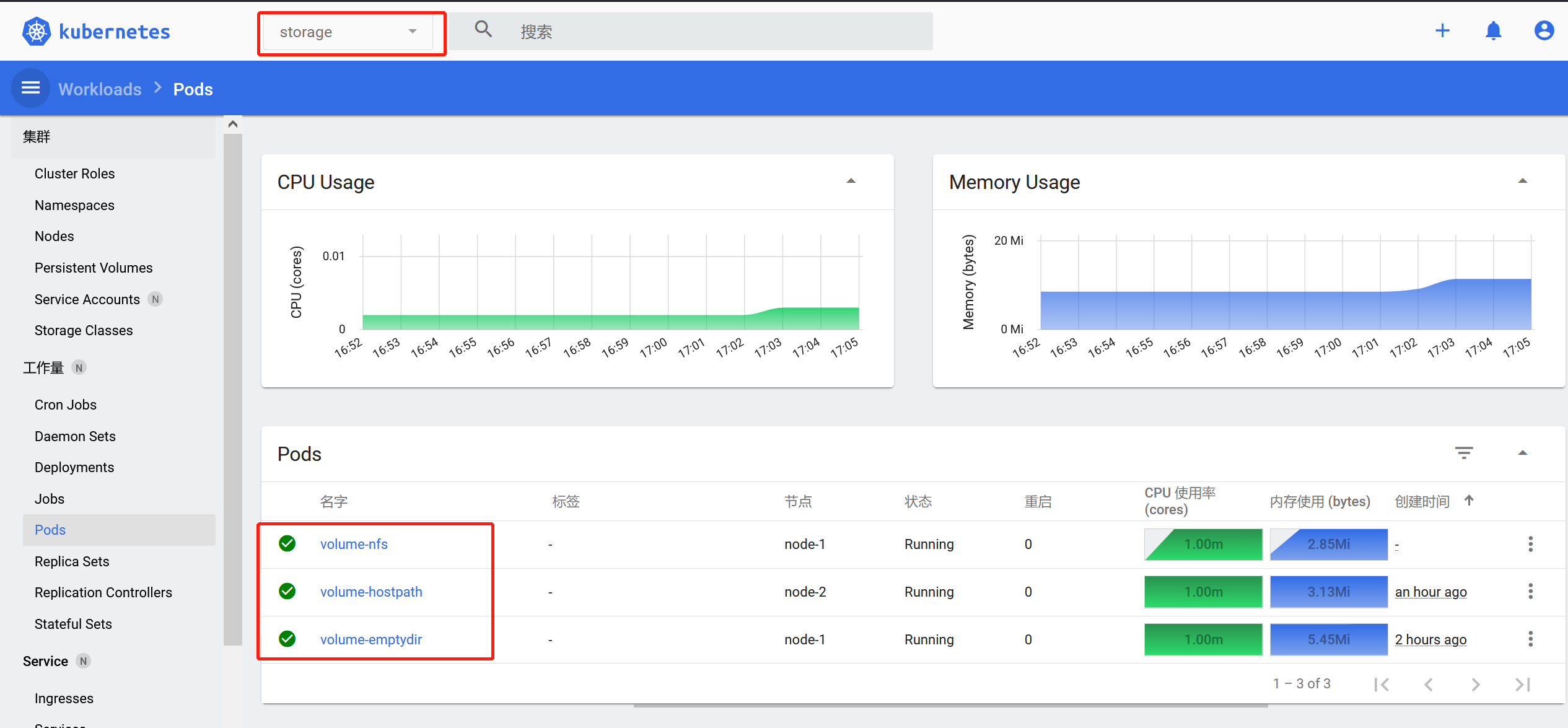Jump to last page of pods
Image resolution: width=1568 pixels, height=728 pixels.
tap(1523, 685)
